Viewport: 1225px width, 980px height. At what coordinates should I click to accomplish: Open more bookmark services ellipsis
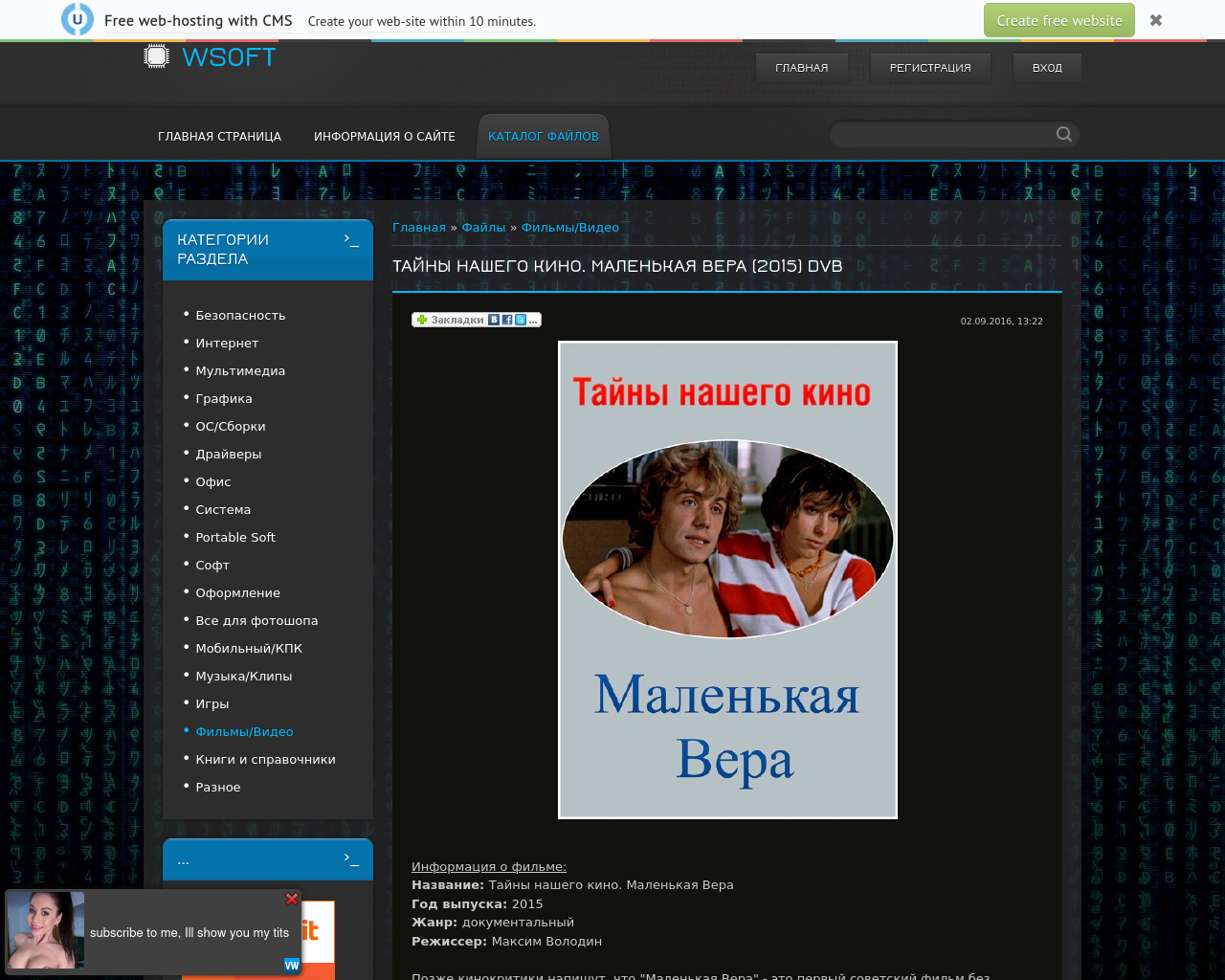click(533, 320)
